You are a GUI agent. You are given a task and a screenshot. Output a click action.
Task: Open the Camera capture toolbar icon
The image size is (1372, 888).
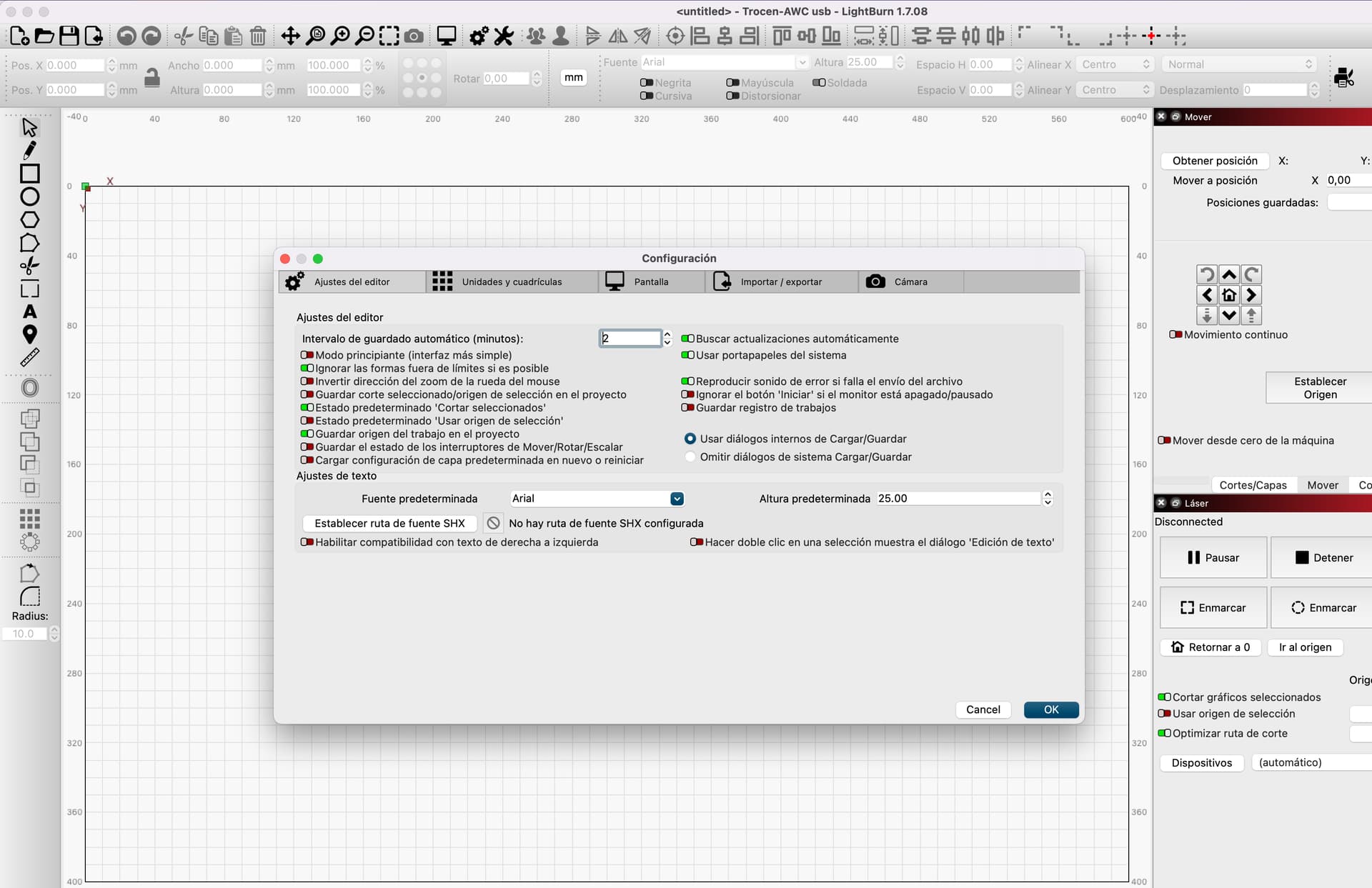(x=413, y=36)
